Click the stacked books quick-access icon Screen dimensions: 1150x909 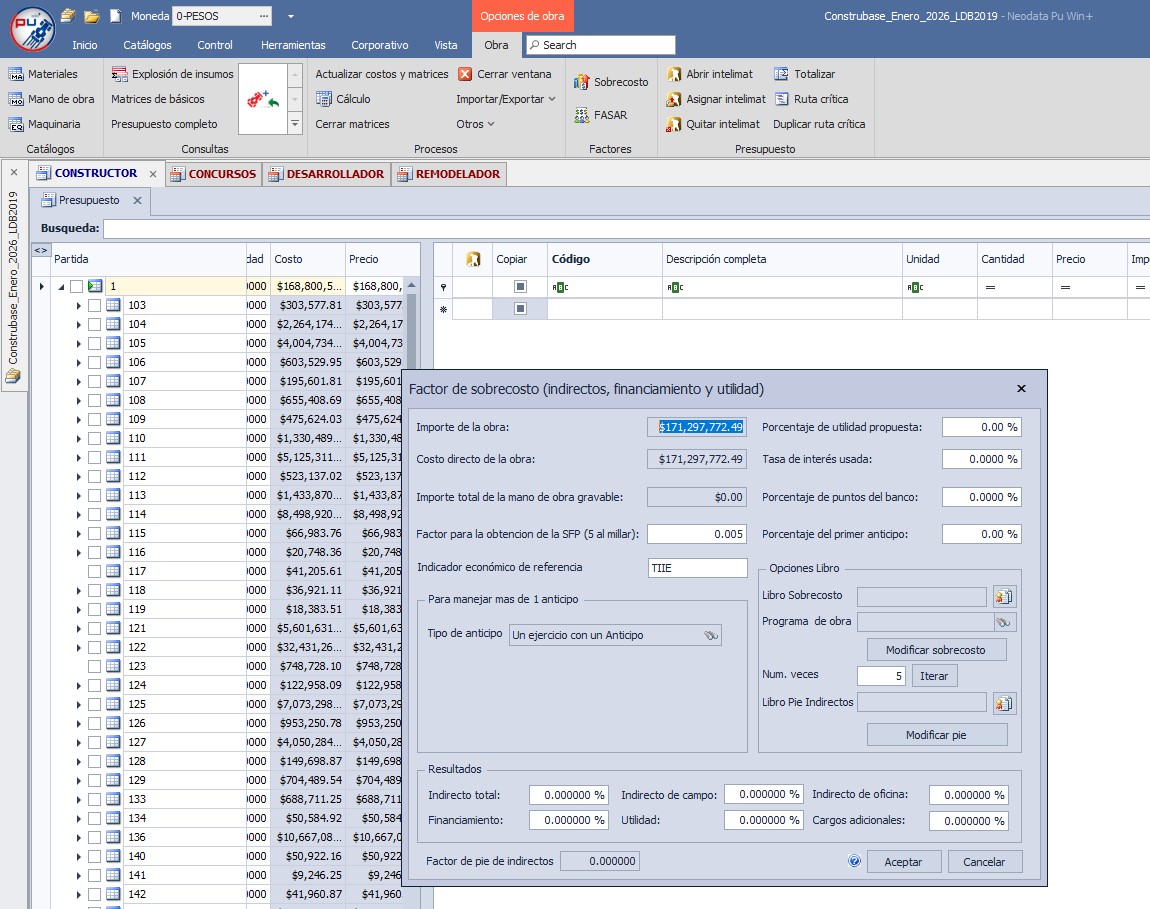click(x=67, y=15)
